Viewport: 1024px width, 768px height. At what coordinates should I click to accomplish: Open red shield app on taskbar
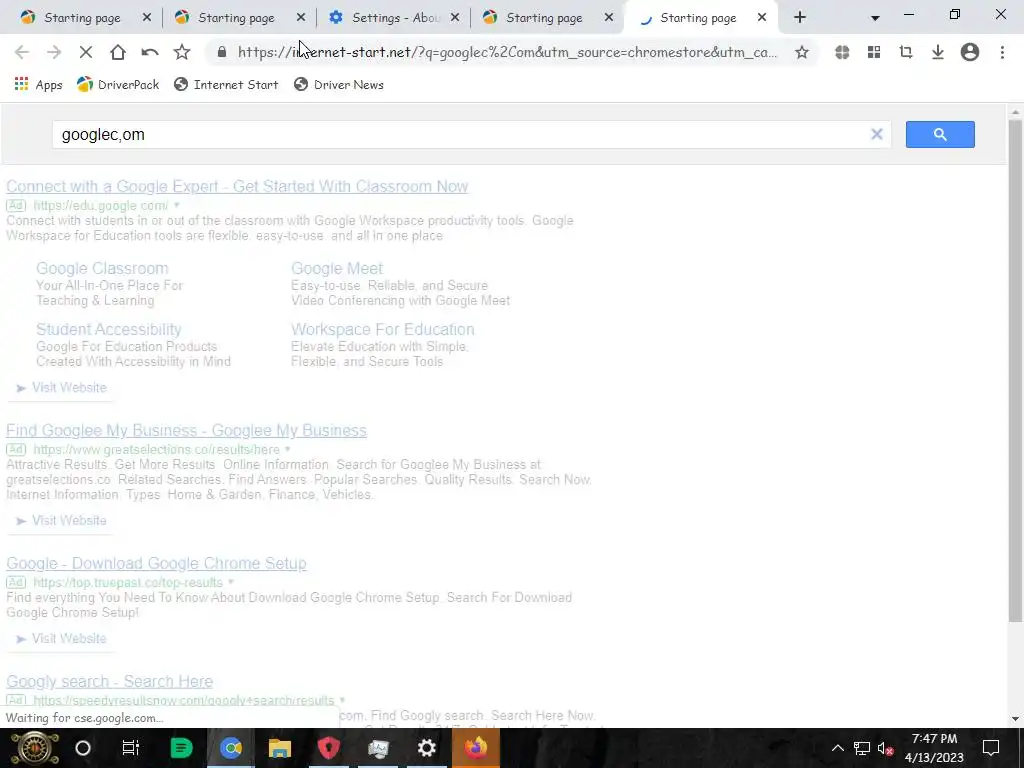pos(328,748)
